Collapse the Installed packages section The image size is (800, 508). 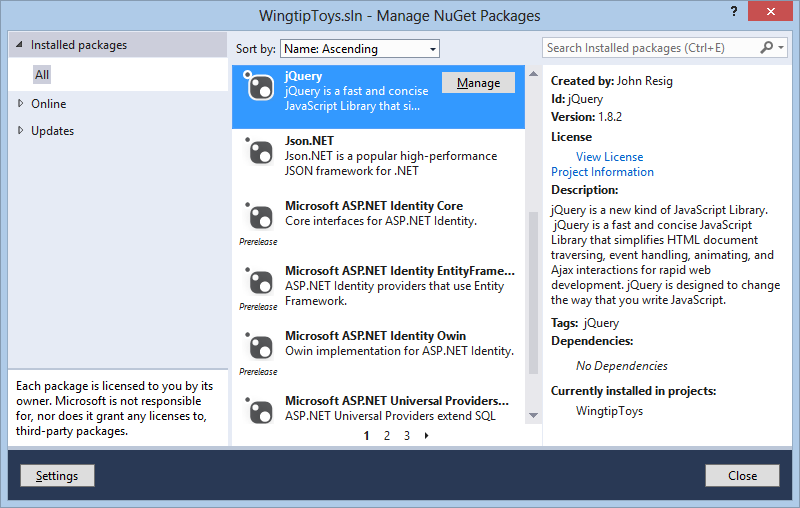[x=19, y=45]
